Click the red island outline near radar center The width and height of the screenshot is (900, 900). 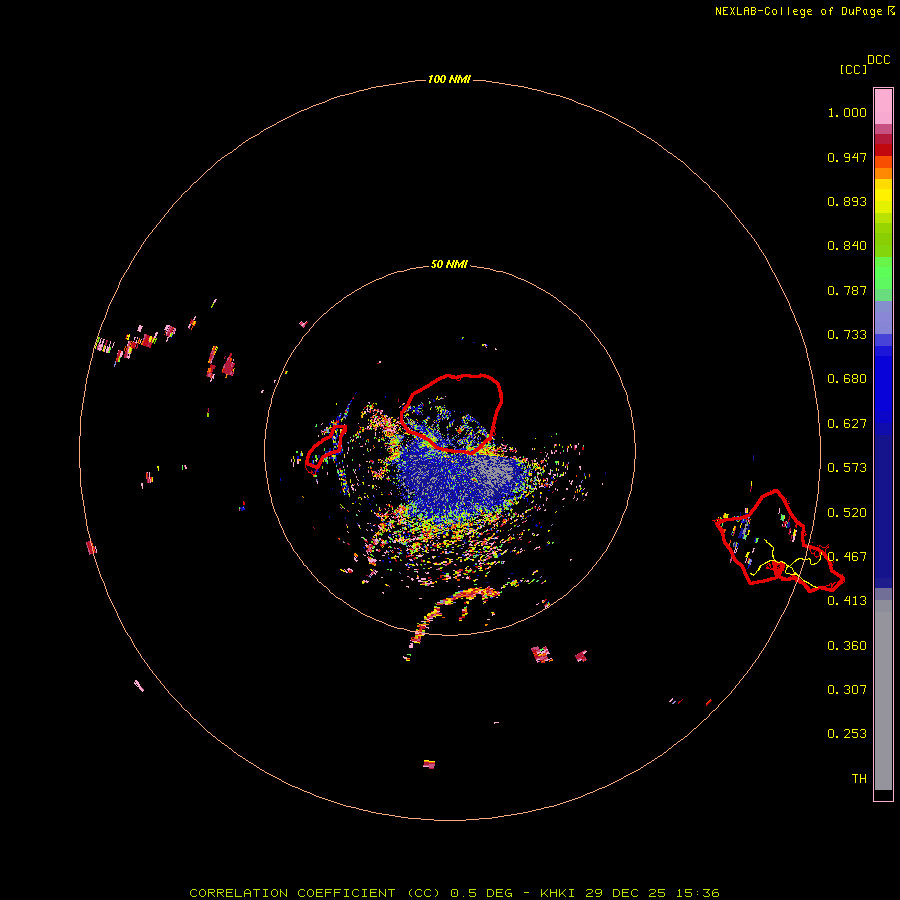[x=452, y=413]
